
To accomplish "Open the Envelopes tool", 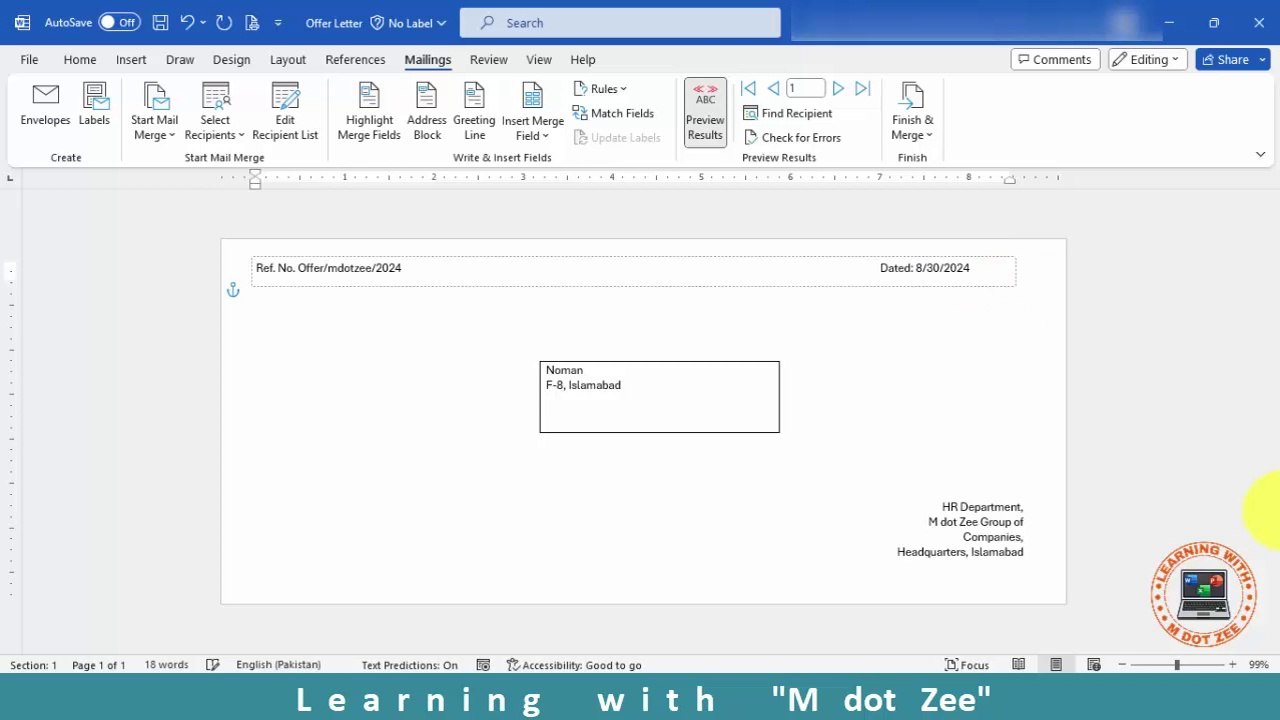I will tap(45, 106).
